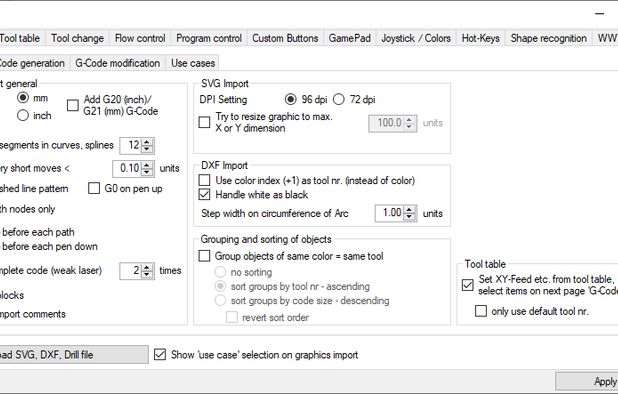Click 'Step width on circumference of Arc' label
Image resolution: width=618 pixels, height=394 pixels.
275,213
